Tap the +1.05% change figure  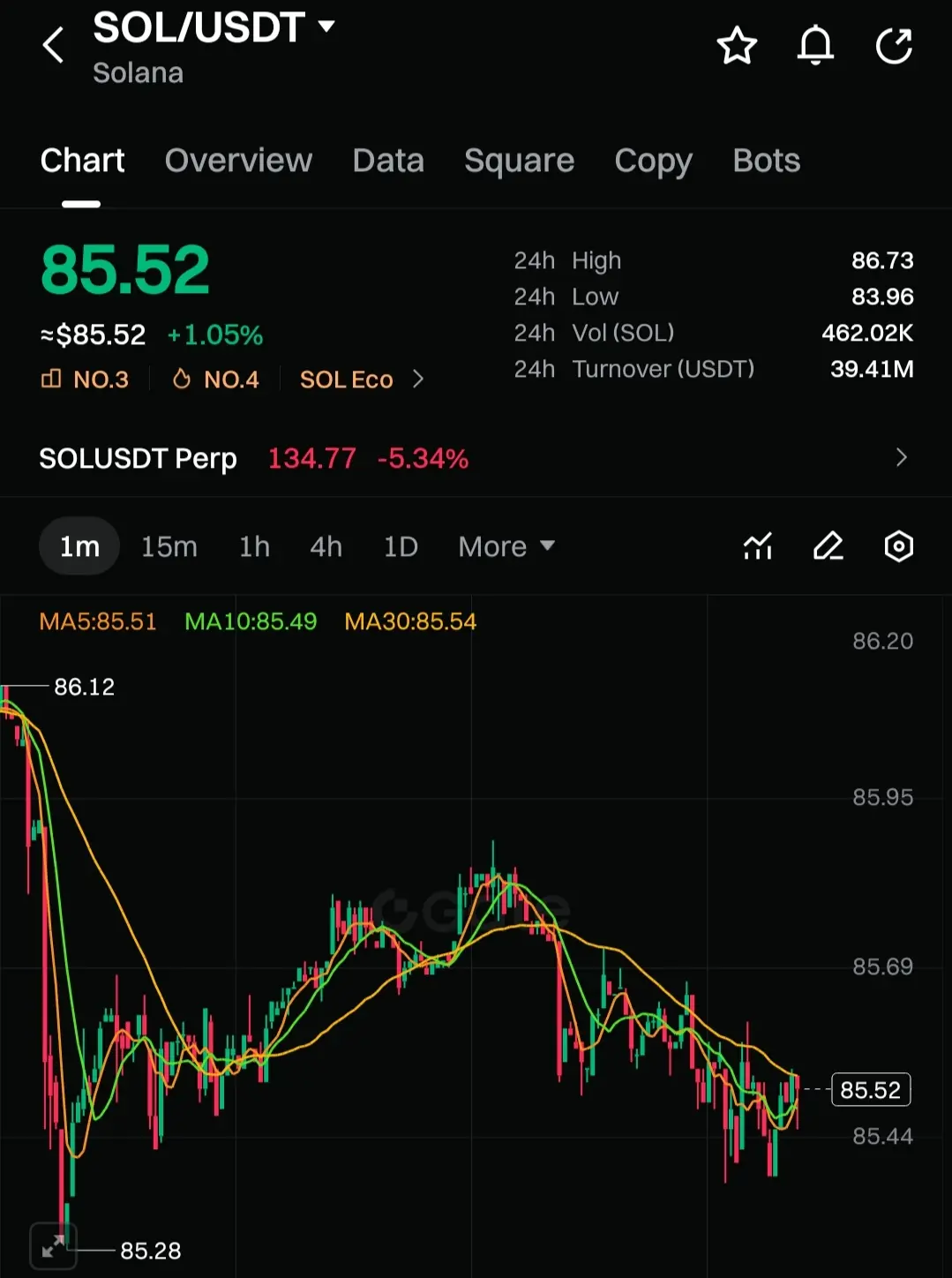pos(215,335)
